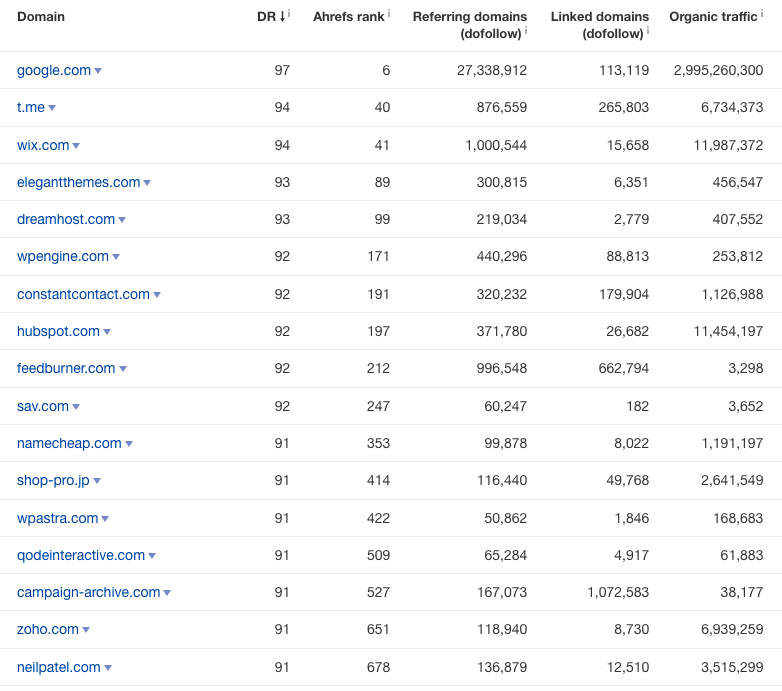Sort the table by the DR column
Screen dimensions: 782x691
point(271,16)
